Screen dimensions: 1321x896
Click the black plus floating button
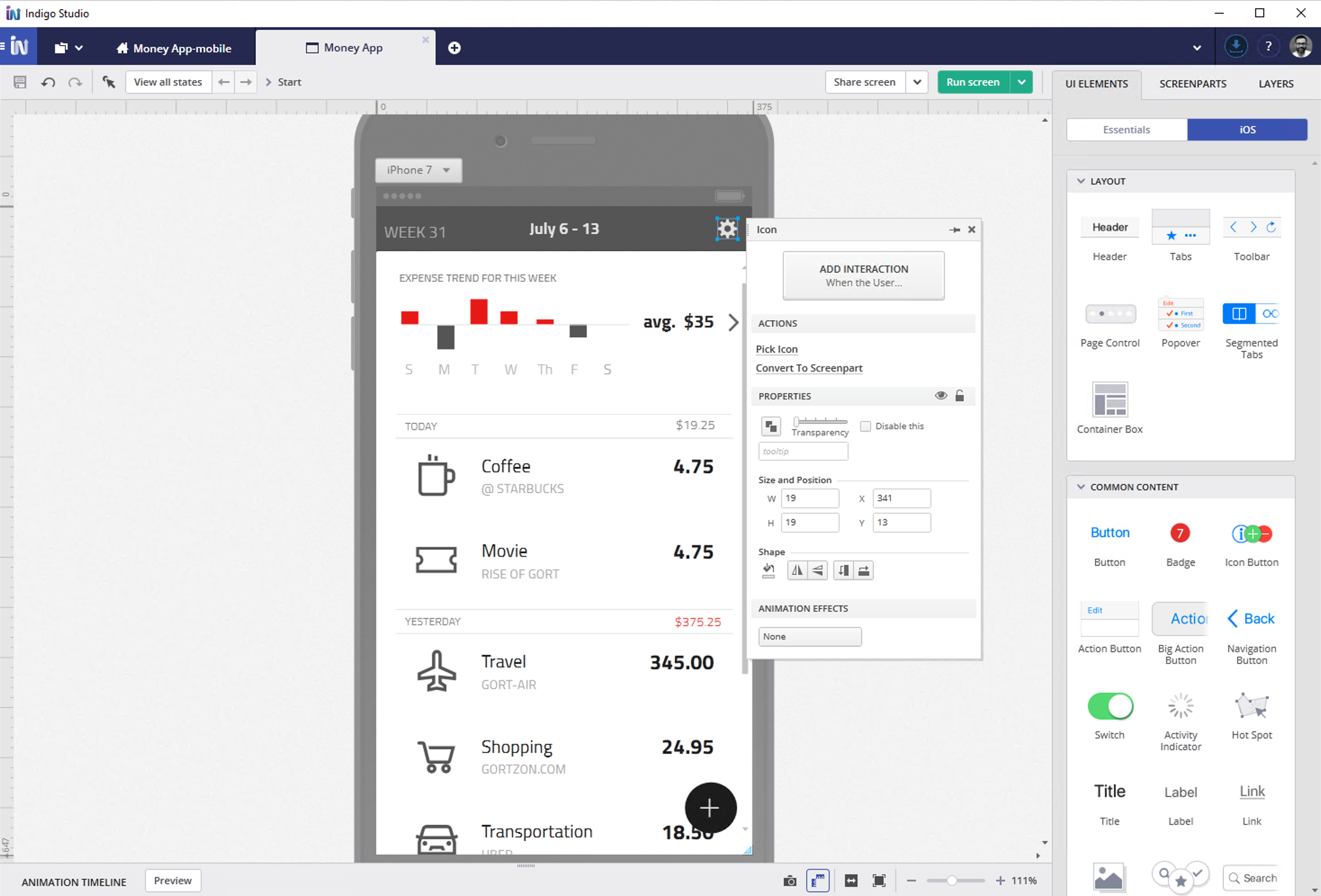tap(710, 807)
